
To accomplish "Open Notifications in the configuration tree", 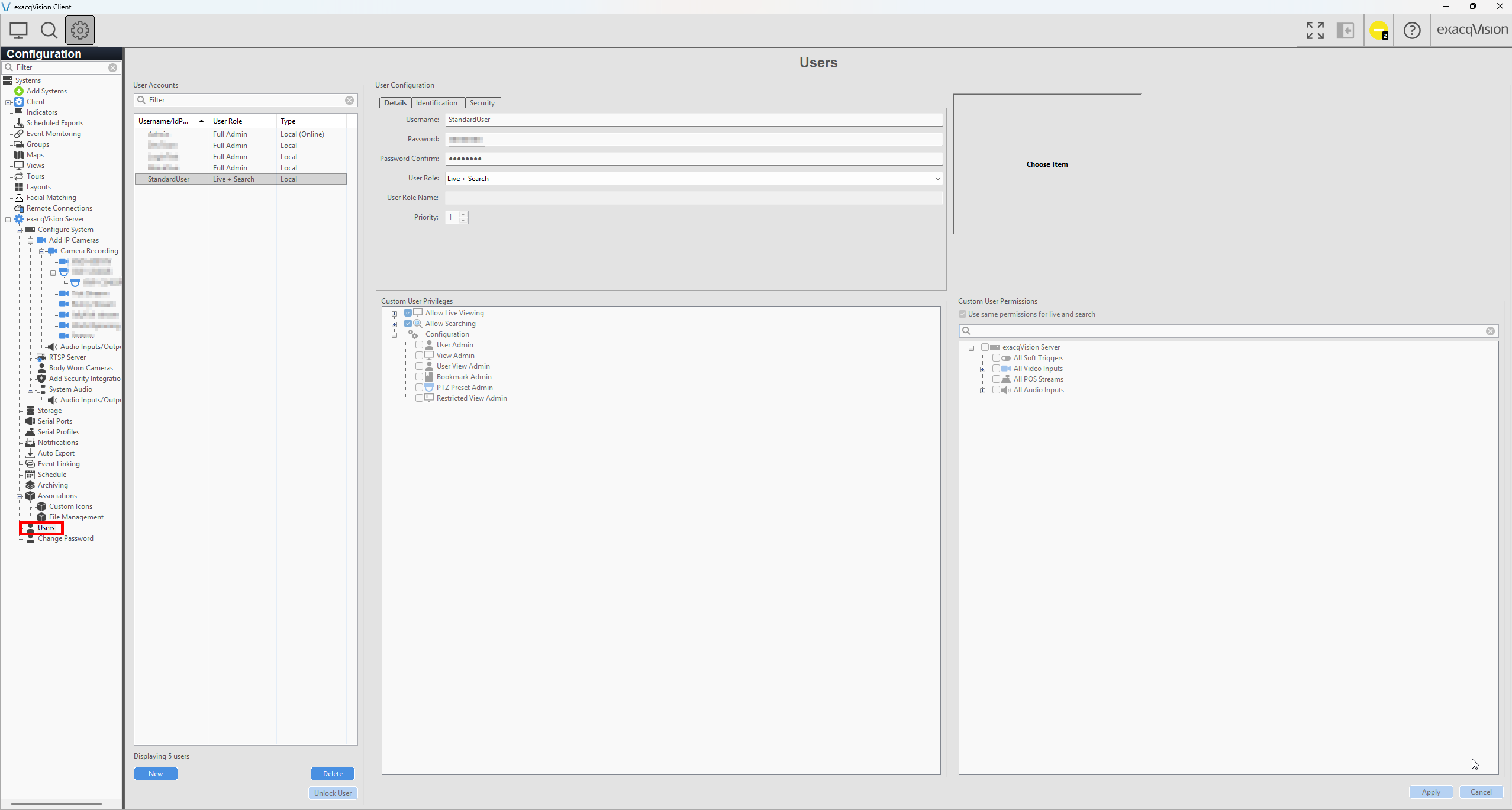I will tap(57, 443).
